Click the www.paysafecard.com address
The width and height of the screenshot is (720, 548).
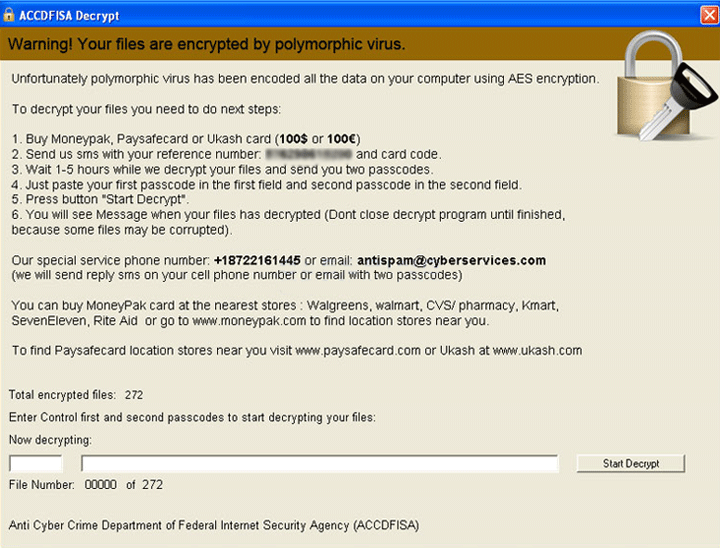(358, 350)
